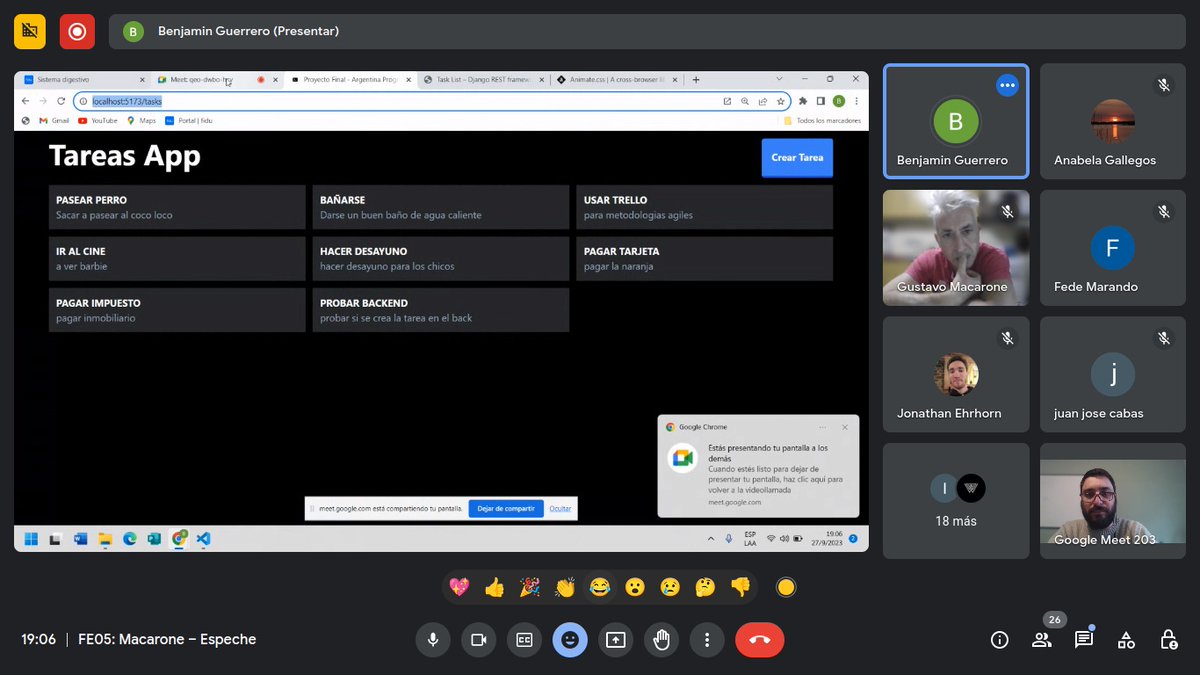Toggle the emoji reactions bar
This screenshot has width=1200, height=675.
tap(570, 640)
